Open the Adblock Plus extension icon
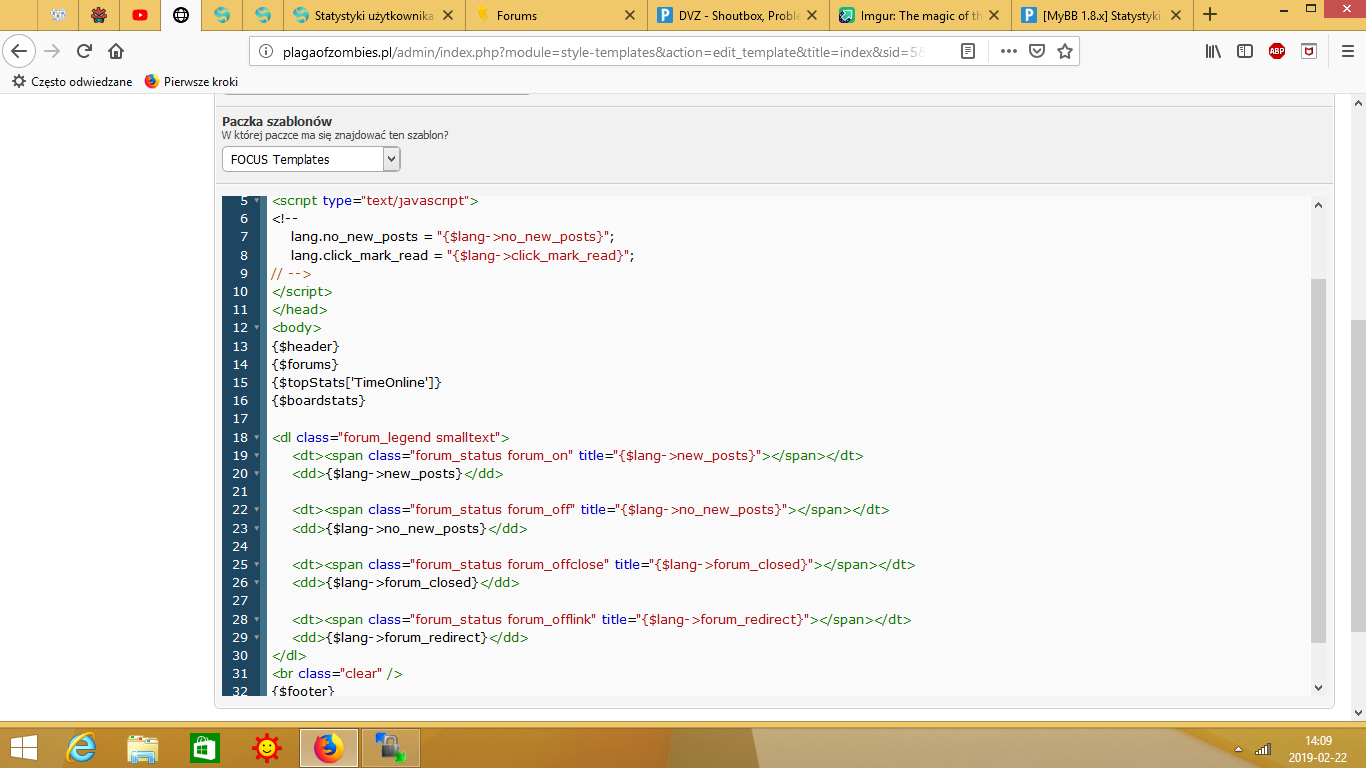Screen dimensions: 1366x768 coord(1277,51)
